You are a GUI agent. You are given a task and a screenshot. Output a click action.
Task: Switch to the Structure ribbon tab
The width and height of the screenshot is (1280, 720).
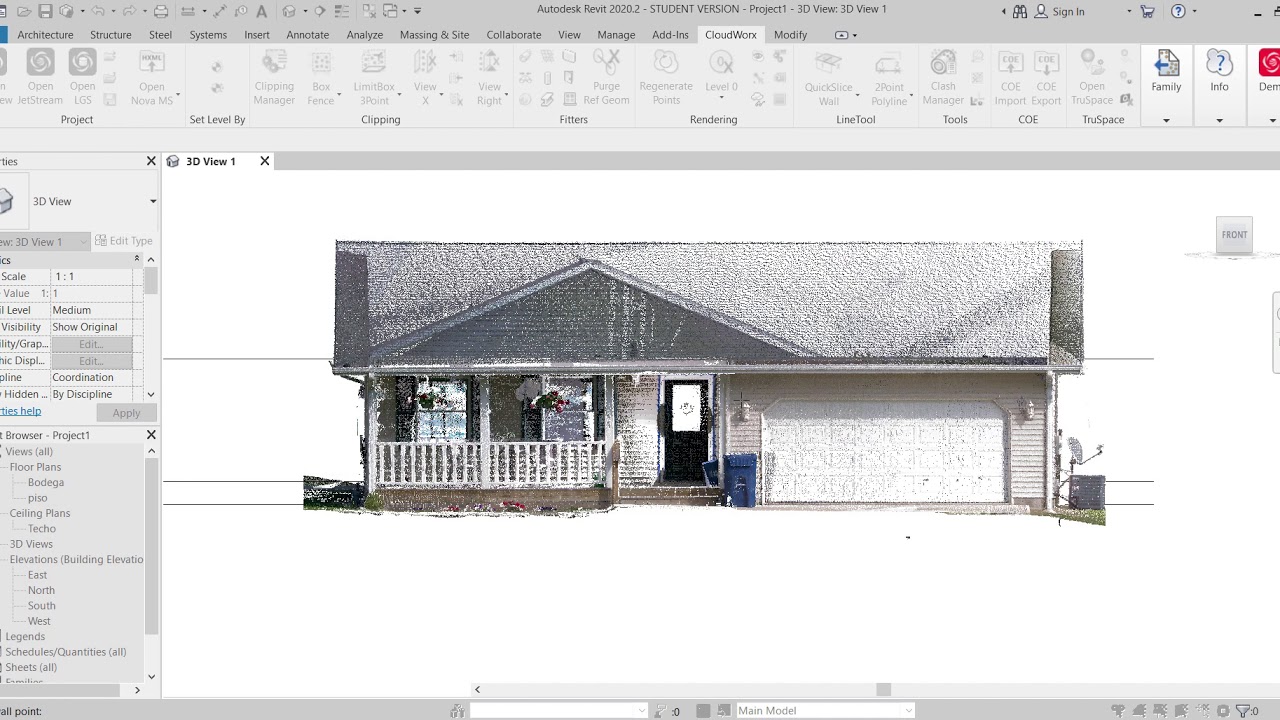click(x=110, y=34)
